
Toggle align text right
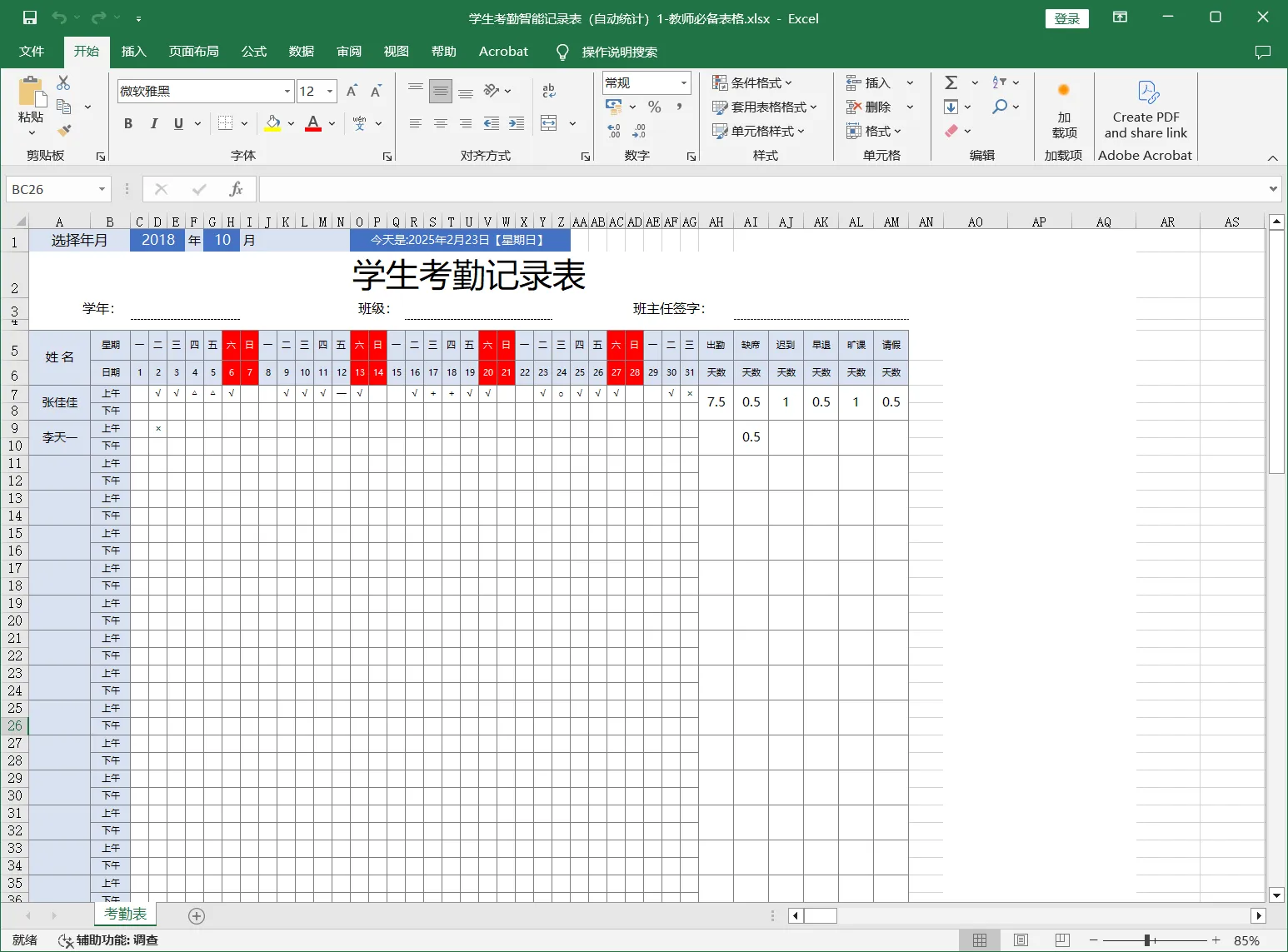(x=466, y=123)
